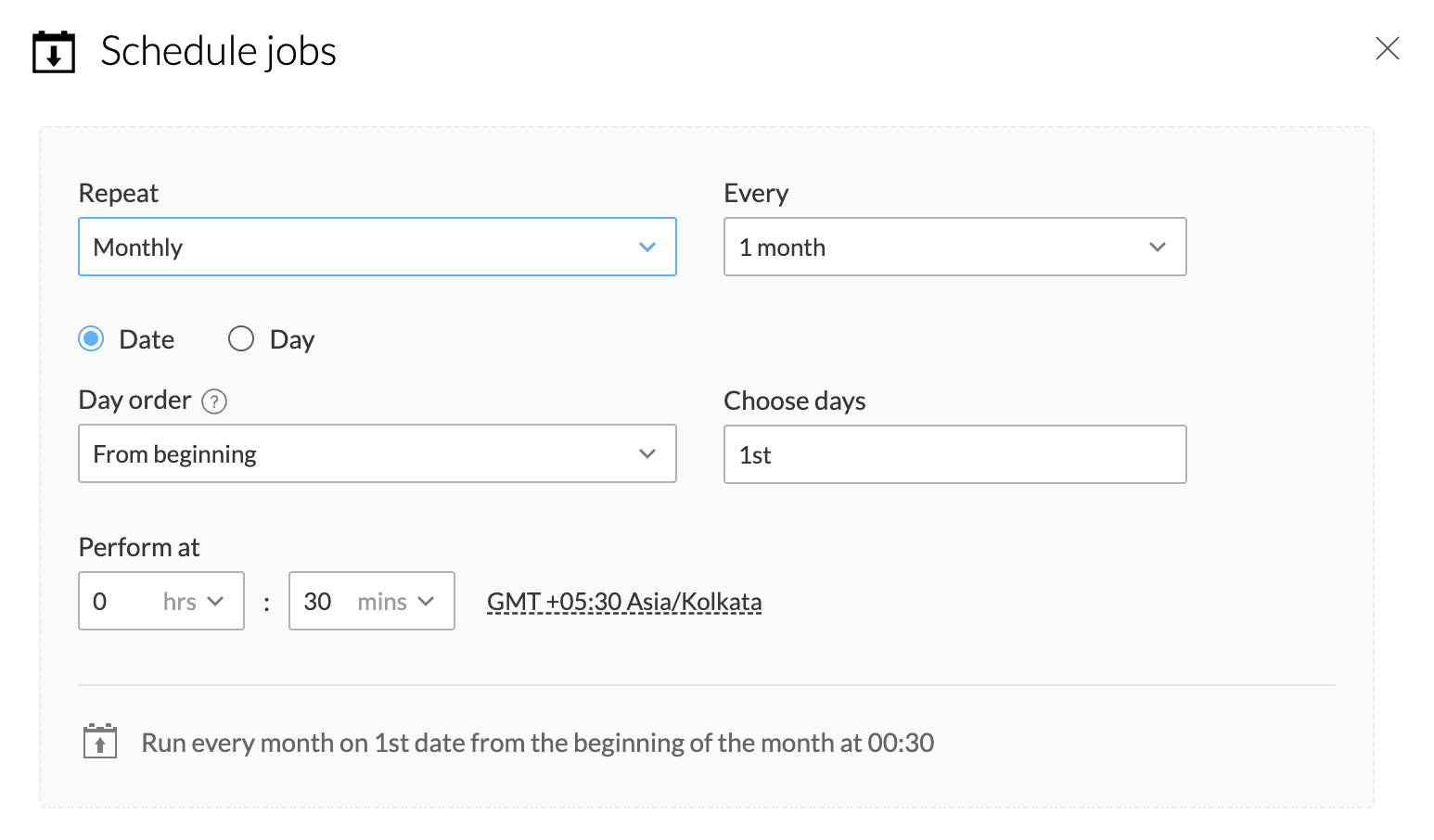Click the Choose days input field

pos(954,454)
